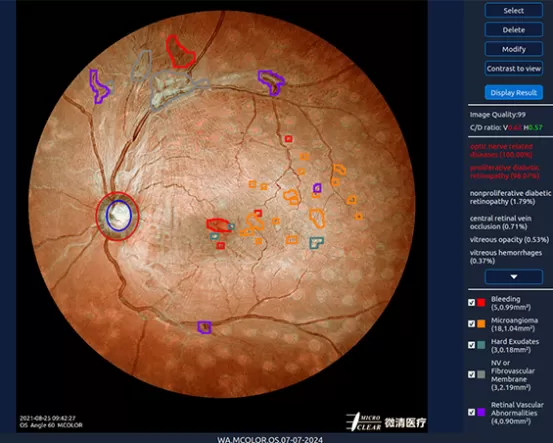Click the orange Microangioma color swatch
This screenshot has height=443, width=553.
481,324
